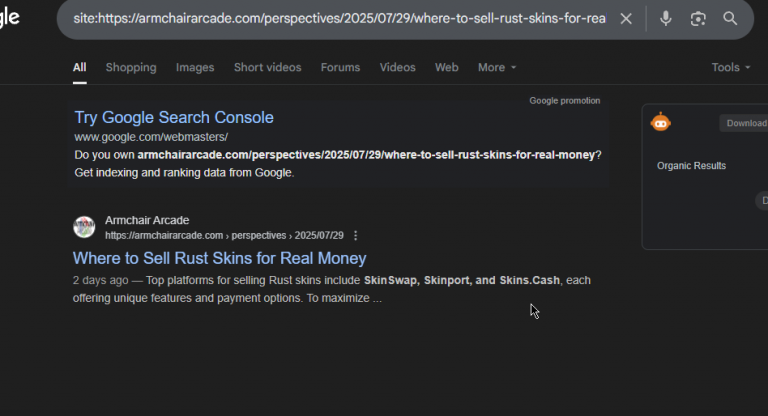Open Try Google Search Console link

click(174, 118)
